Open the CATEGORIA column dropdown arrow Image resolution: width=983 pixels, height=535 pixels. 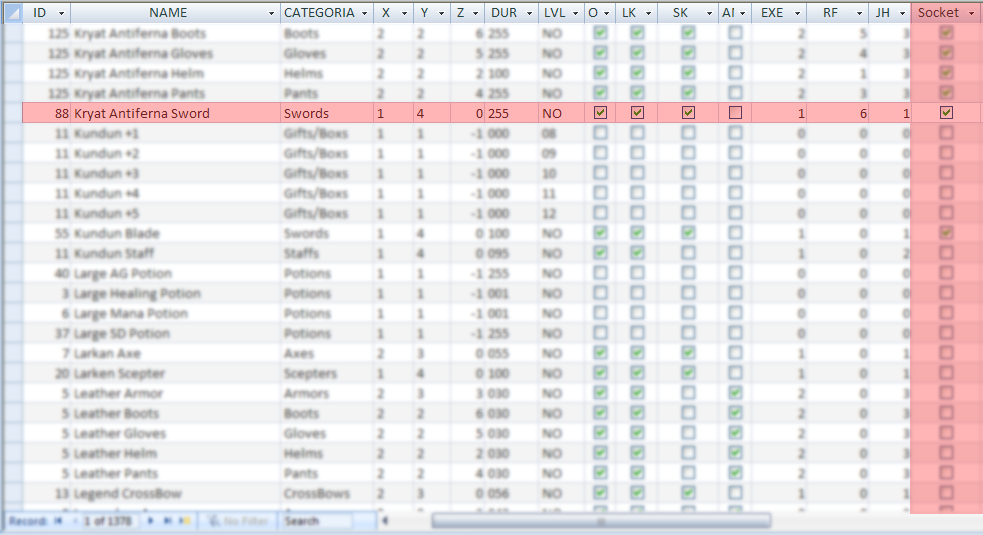coord(364,13)
